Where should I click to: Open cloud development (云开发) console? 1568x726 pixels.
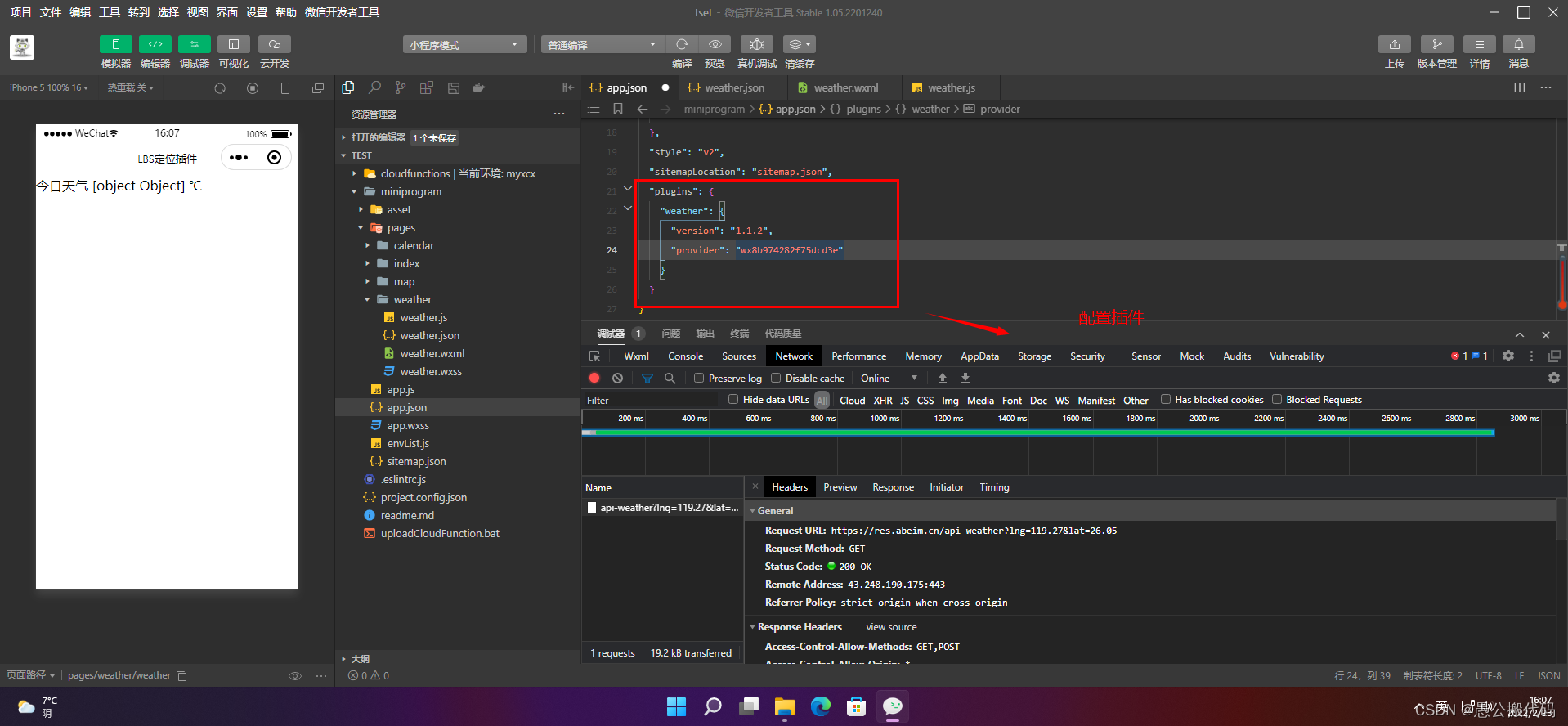pyautogui.click(x=274, y=44)
